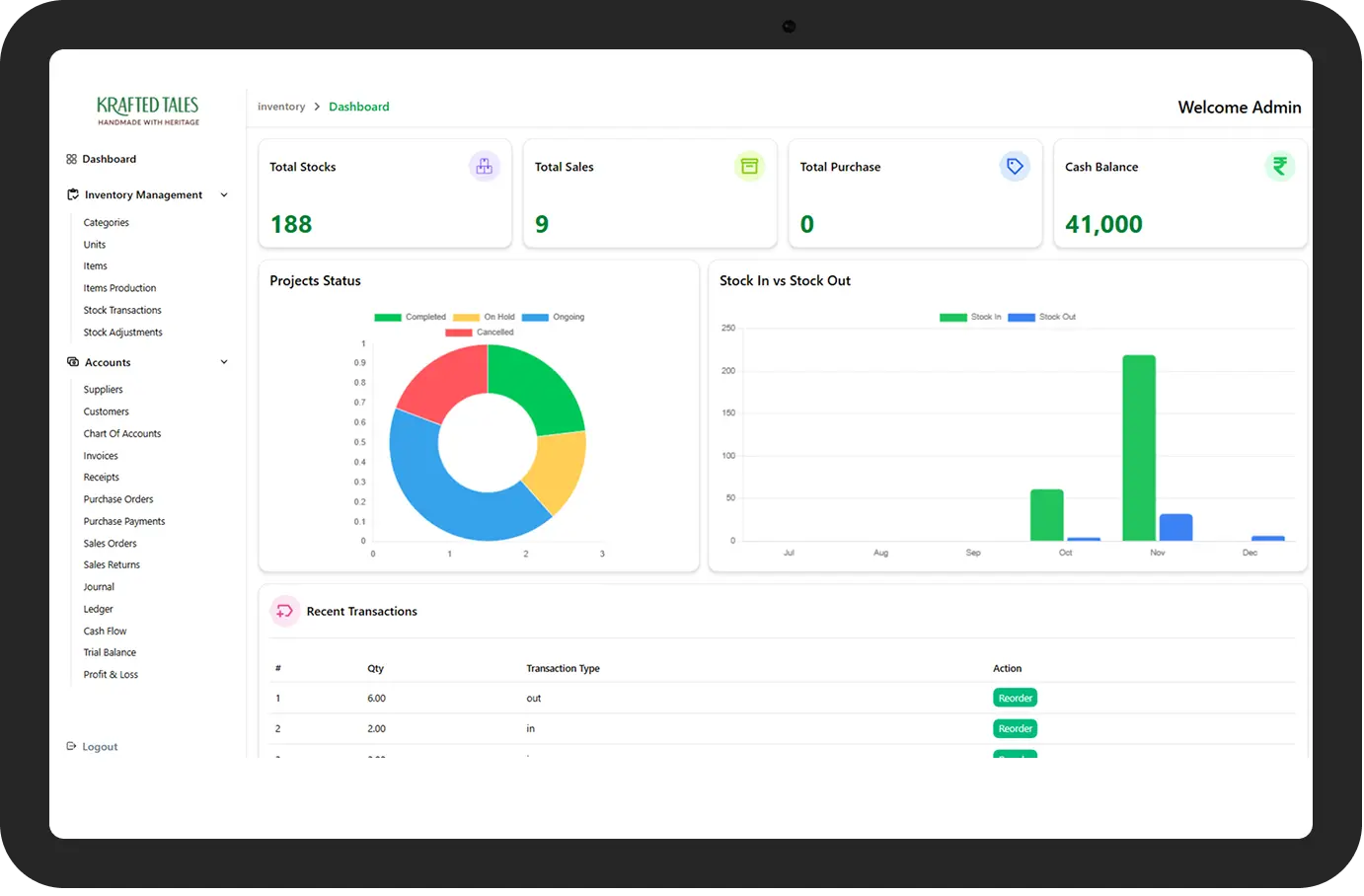Collapse the Inventory Management section chevron
The image size is (1364, 896).
pos(224,195)
